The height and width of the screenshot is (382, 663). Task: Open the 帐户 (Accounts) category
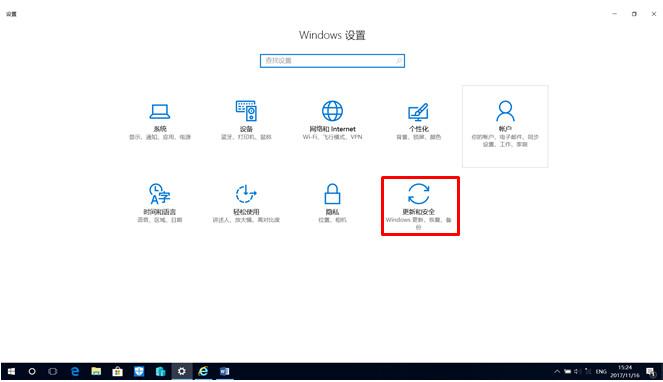click(505, 126)
